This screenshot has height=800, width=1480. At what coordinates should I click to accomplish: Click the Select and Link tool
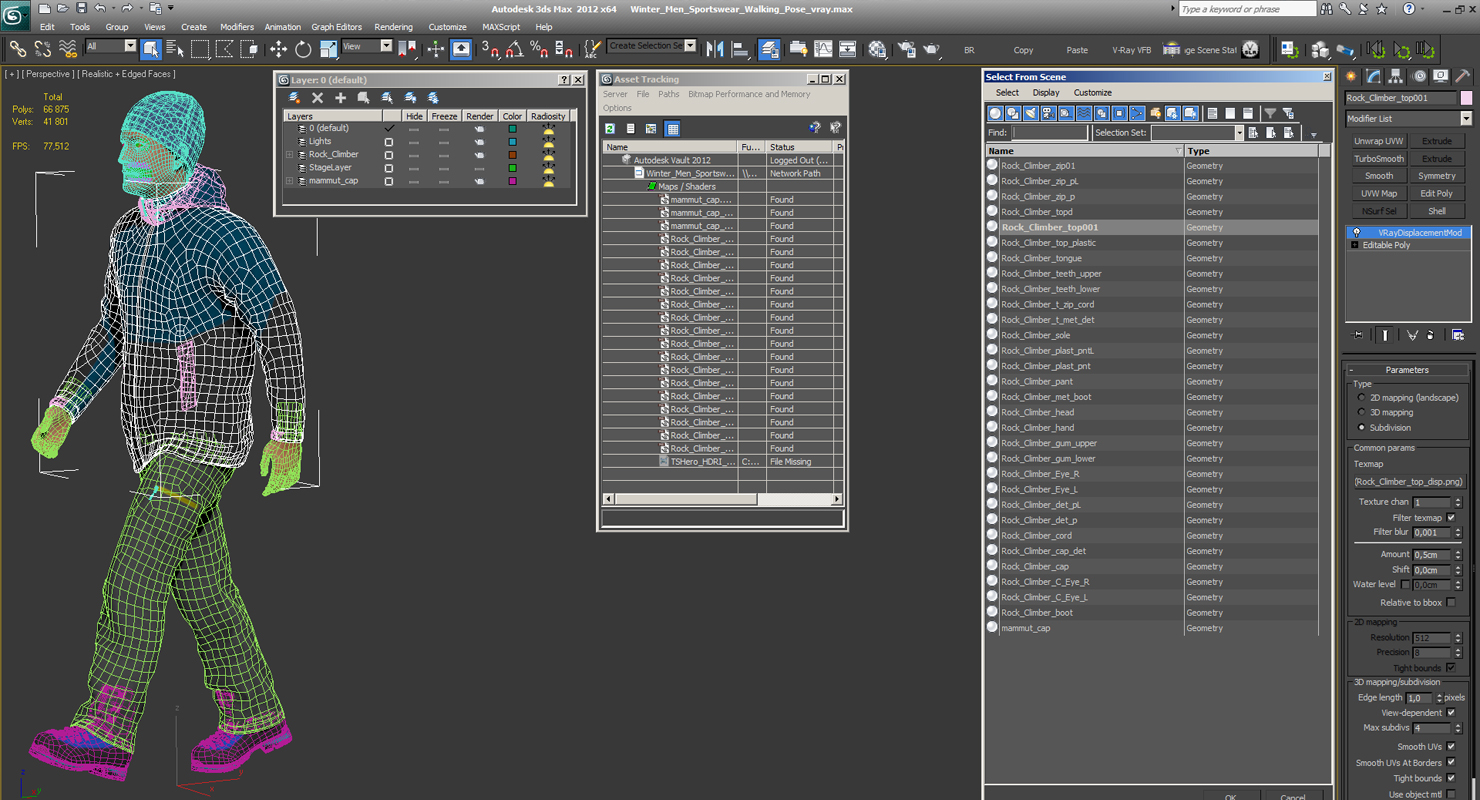pyautogui.click(x=18, y=48)
